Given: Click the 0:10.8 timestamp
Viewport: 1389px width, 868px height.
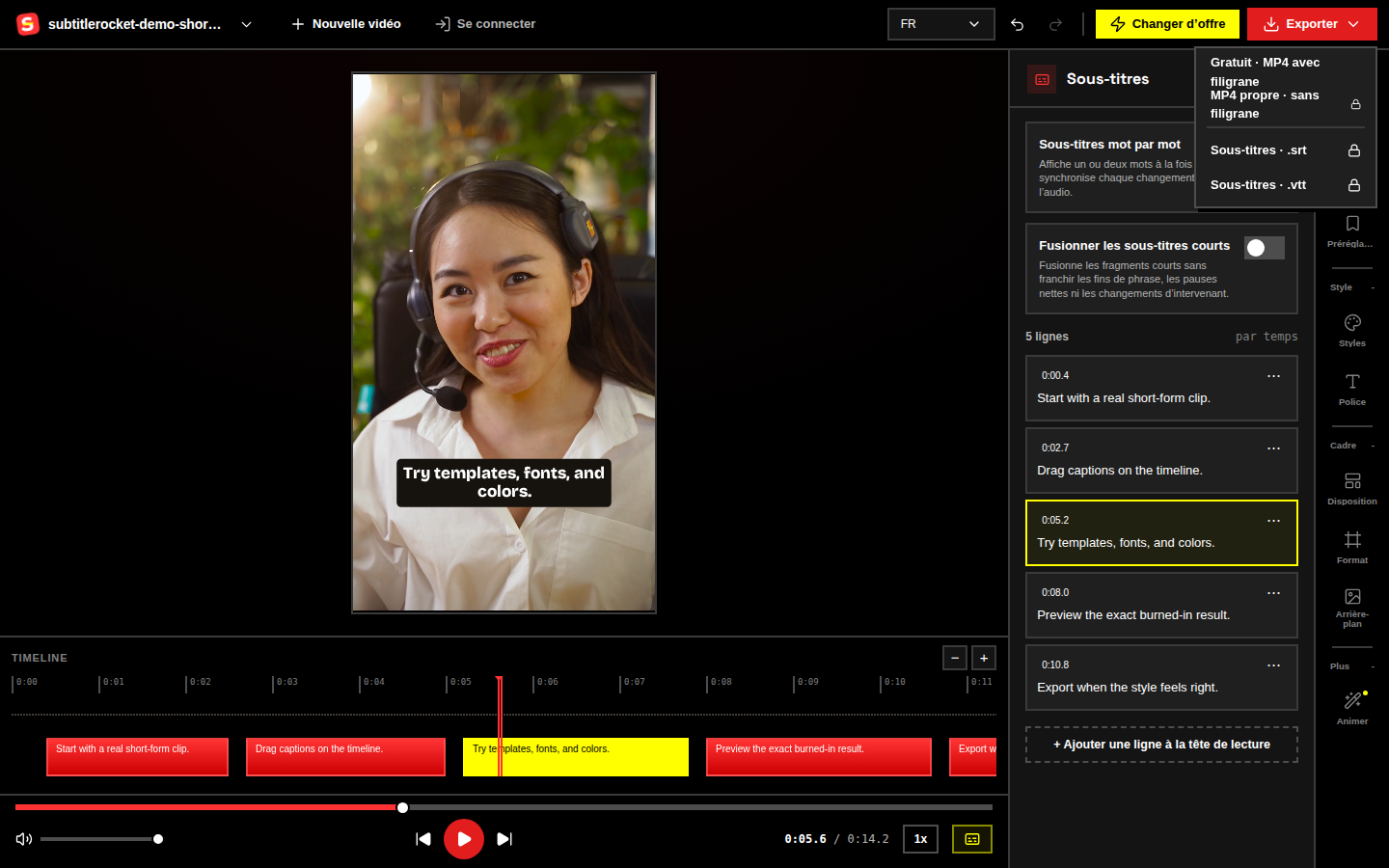Looking at the screenshot, I should point(1055,665).
